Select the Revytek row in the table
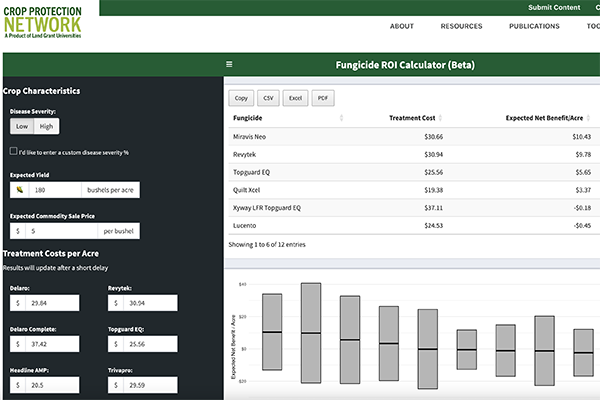Screen dimensions: 600x400 coord(414,154)
